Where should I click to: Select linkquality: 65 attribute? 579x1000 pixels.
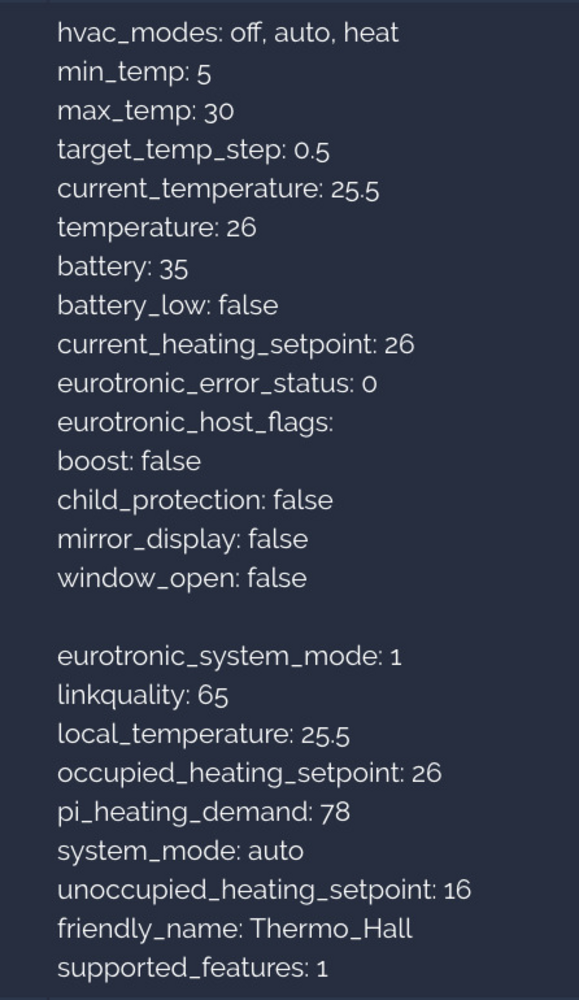coord(143,695)
